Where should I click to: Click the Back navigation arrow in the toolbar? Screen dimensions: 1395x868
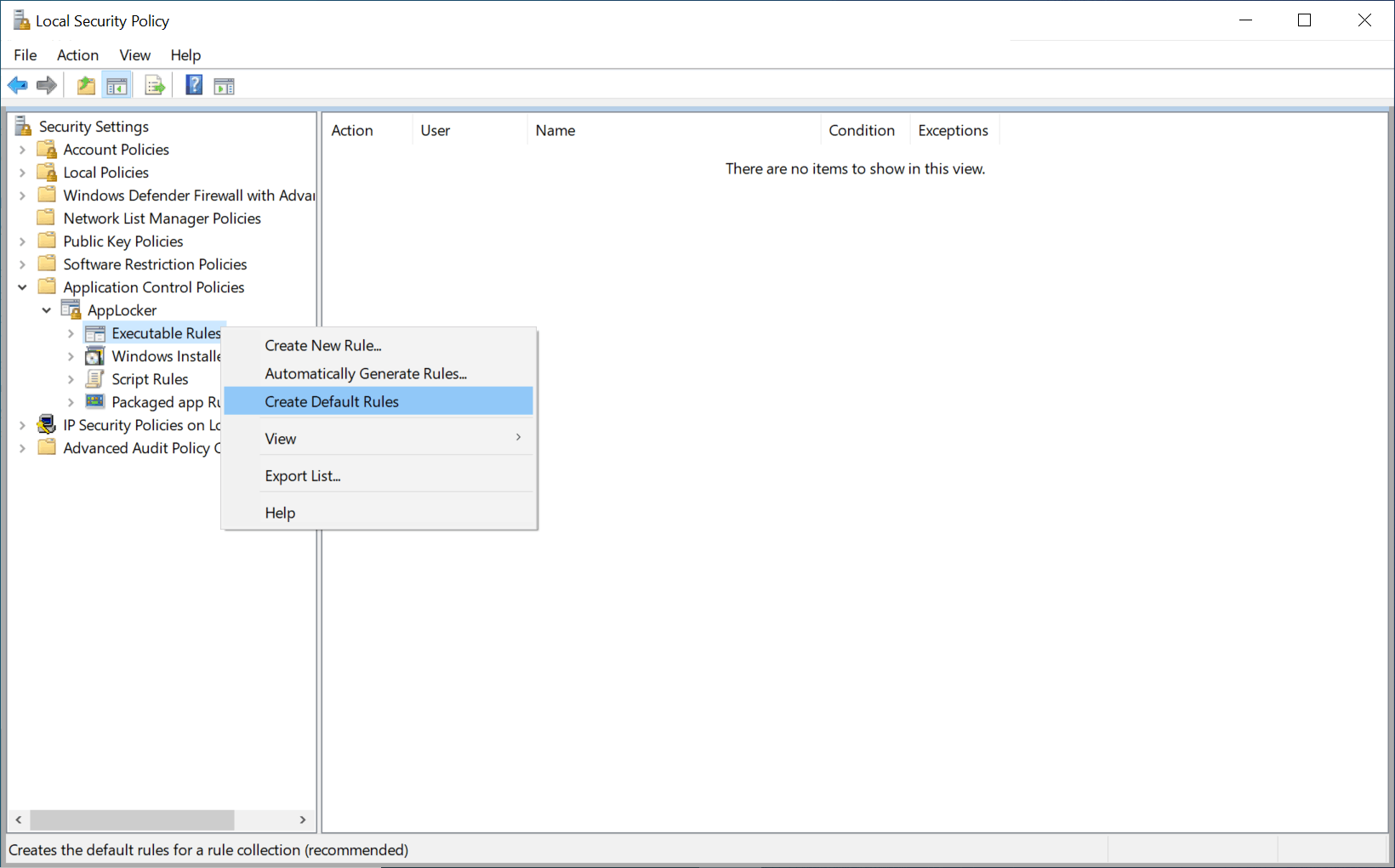tap(17, 84)
